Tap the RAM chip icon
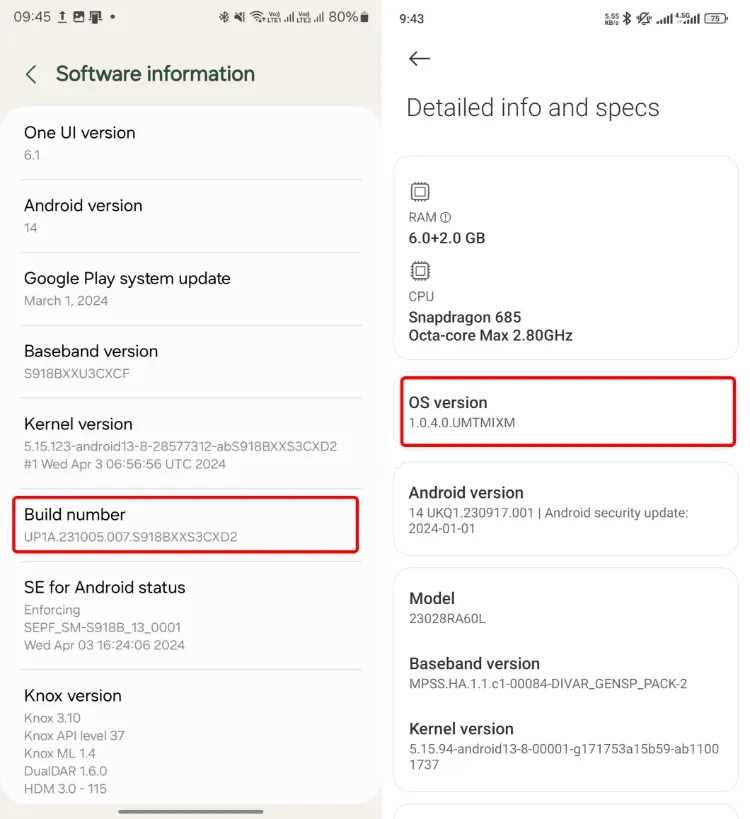 [x=420, y=192]
